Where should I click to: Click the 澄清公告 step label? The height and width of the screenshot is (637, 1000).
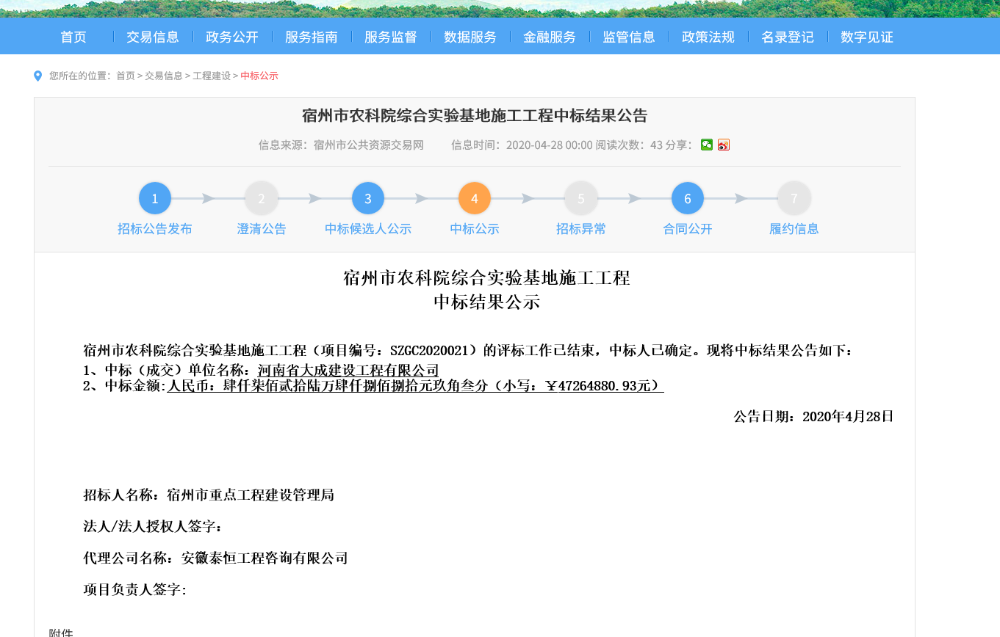coord(261,229)
